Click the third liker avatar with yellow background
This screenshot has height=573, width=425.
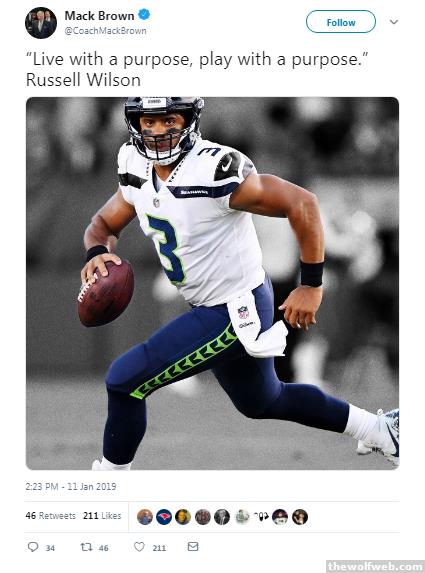[183, 517]
